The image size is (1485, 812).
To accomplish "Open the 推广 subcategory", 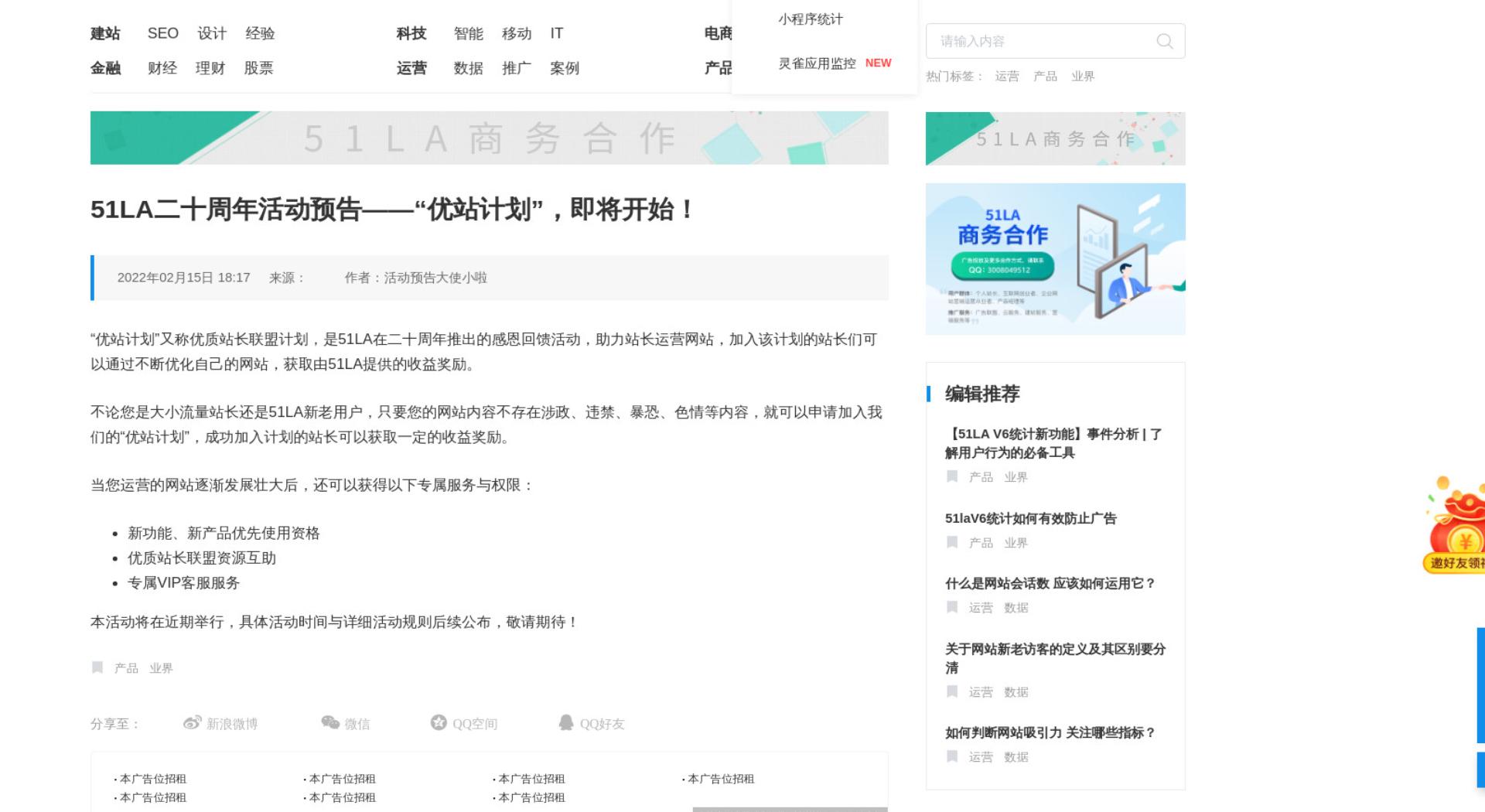I will (517, 68).
